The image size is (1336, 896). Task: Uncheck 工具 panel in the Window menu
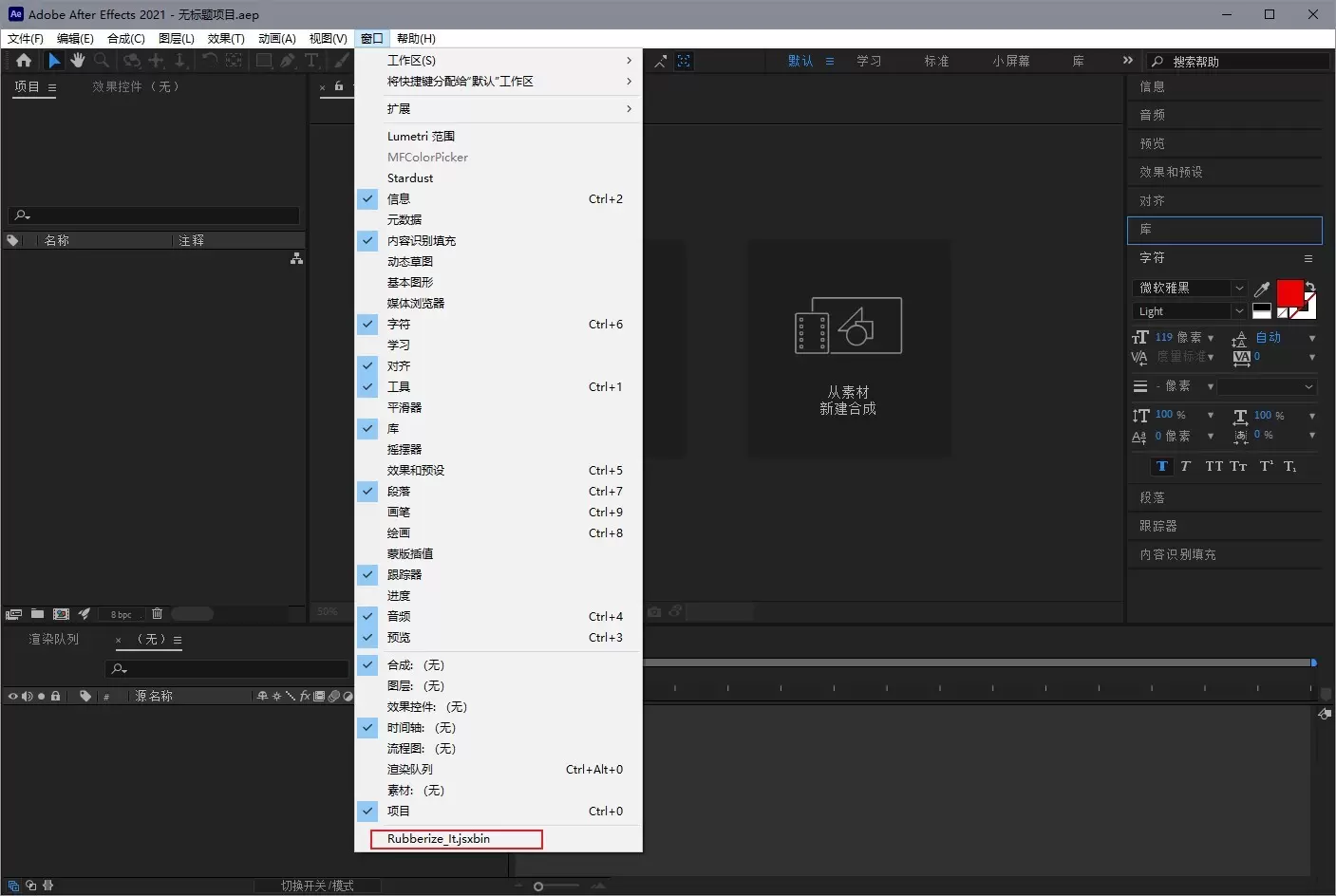pyautogui.click(x=499, y=387)
